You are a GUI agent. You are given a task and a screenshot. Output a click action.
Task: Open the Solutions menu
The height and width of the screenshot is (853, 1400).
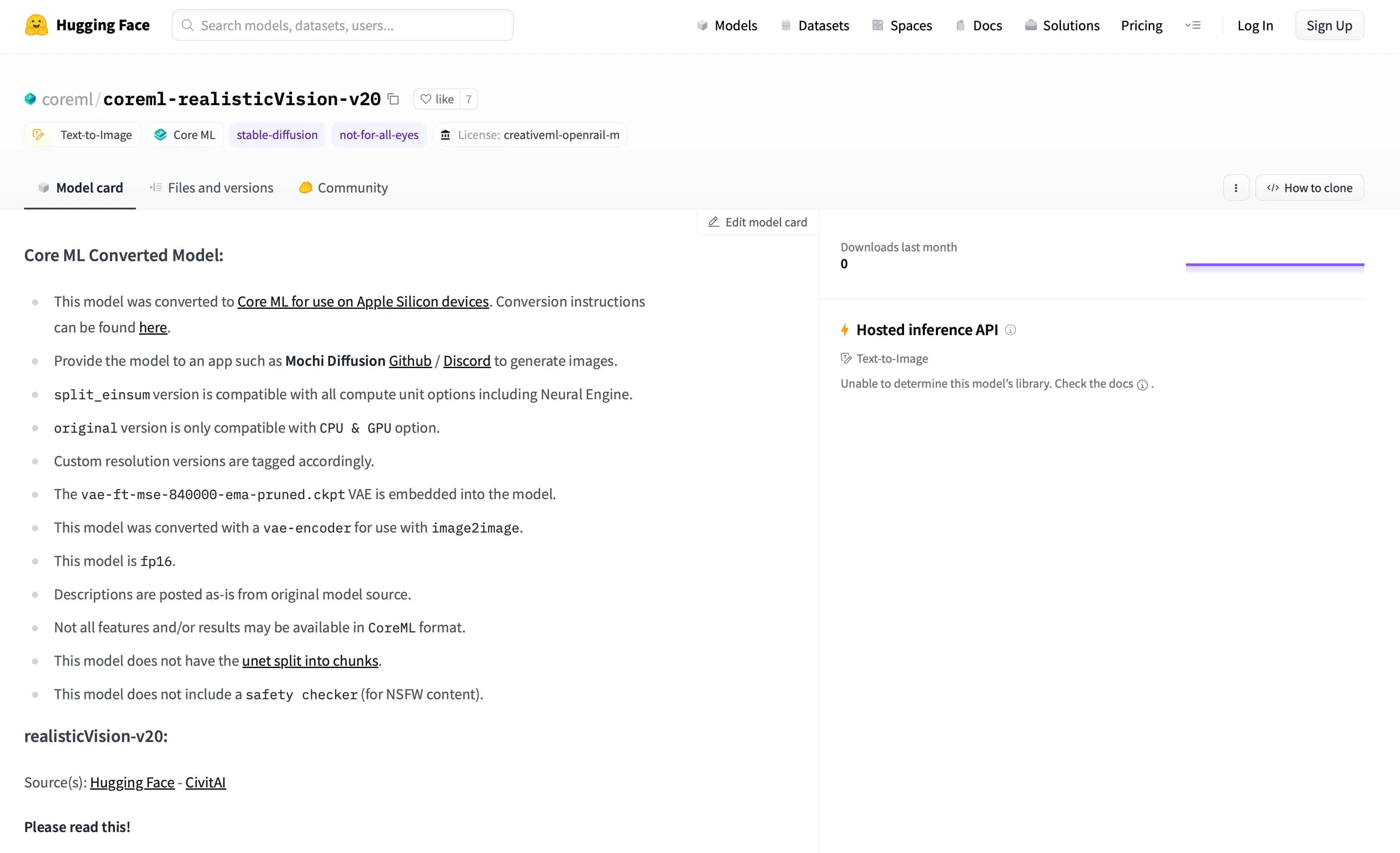1062,25
